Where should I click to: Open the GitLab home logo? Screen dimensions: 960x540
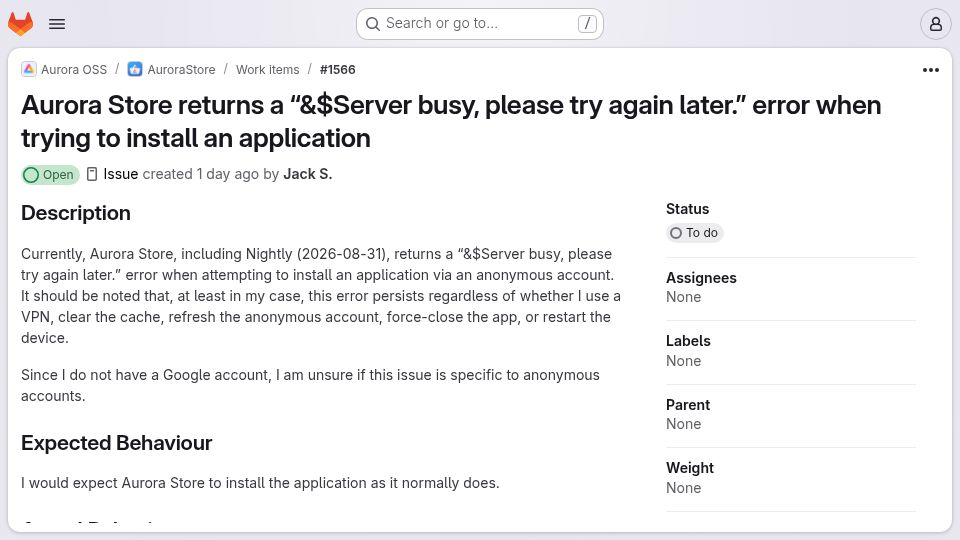point(20,24)
